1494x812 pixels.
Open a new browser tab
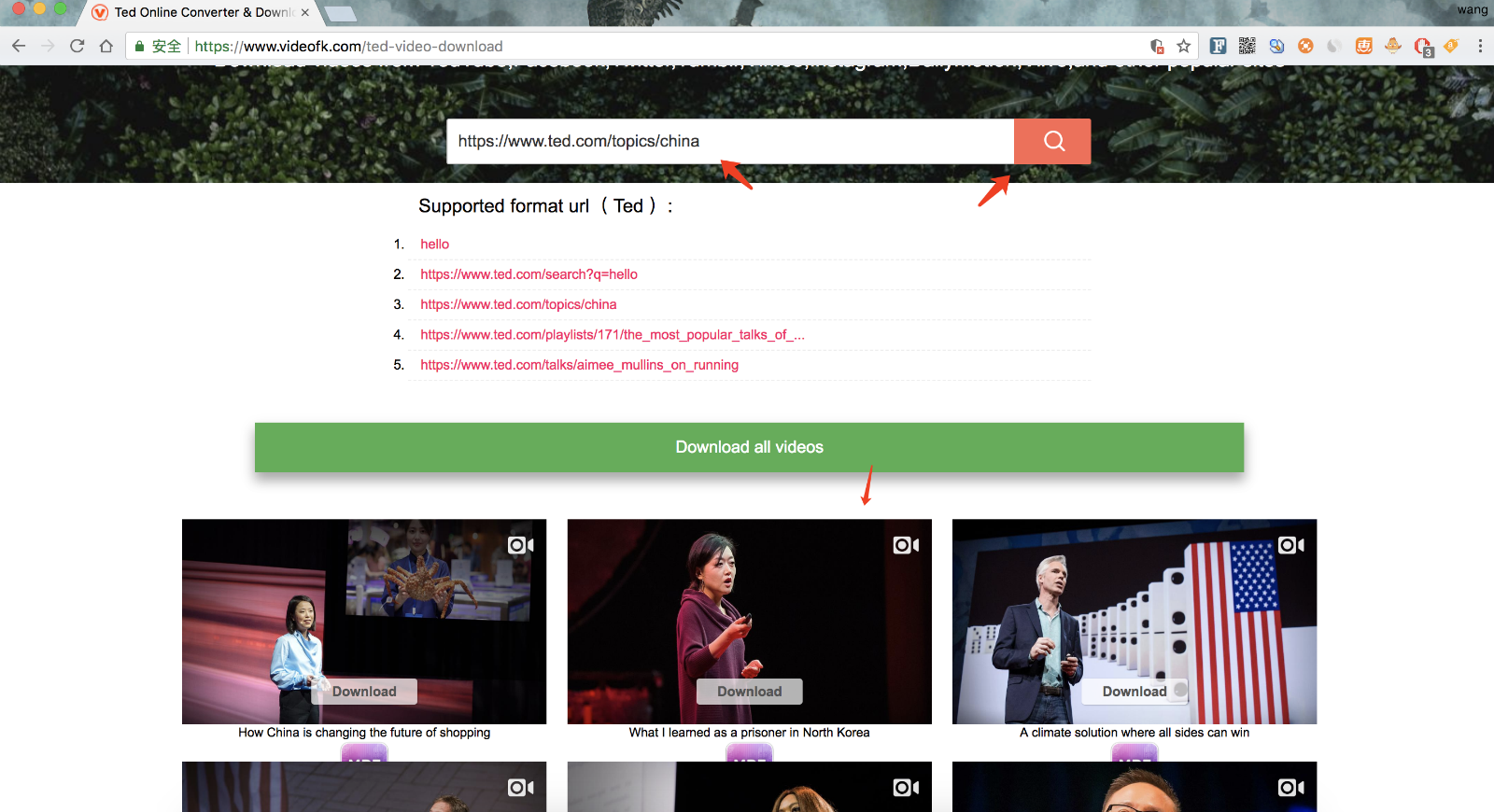point(339,13)
